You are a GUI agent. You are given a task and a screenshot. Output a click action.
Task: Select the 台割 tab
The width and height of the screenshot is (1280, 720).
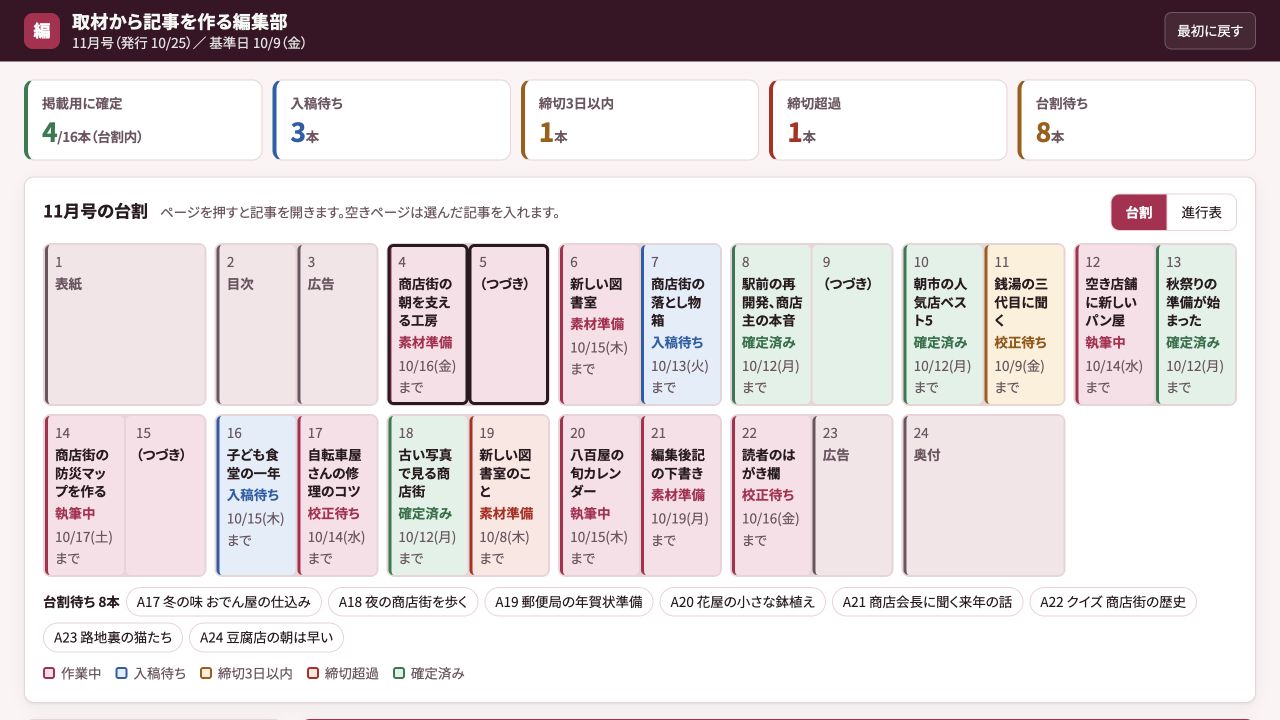pyautogui.click(x=1139, y=212)
